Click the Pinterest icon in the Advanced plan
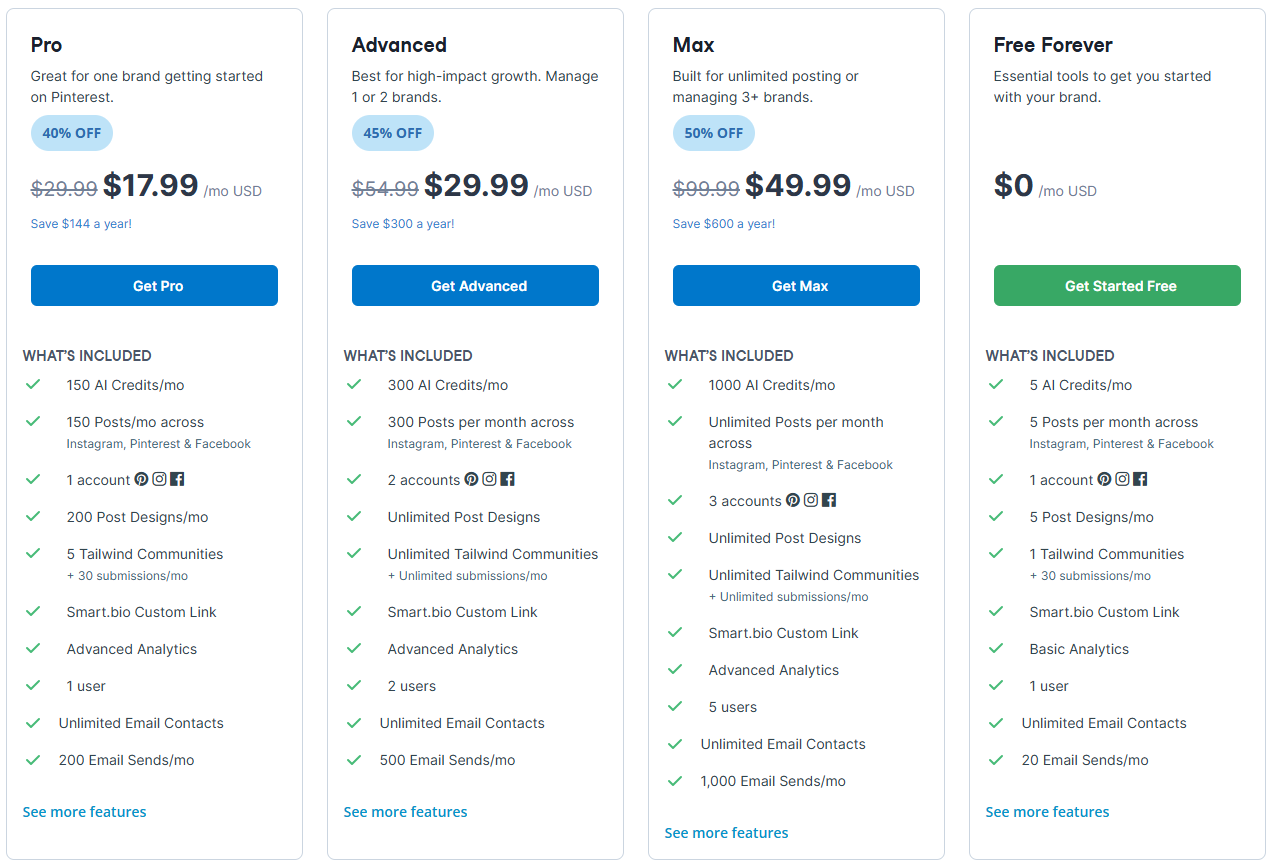The image size is (1271, 865). (x=473, y=479)
